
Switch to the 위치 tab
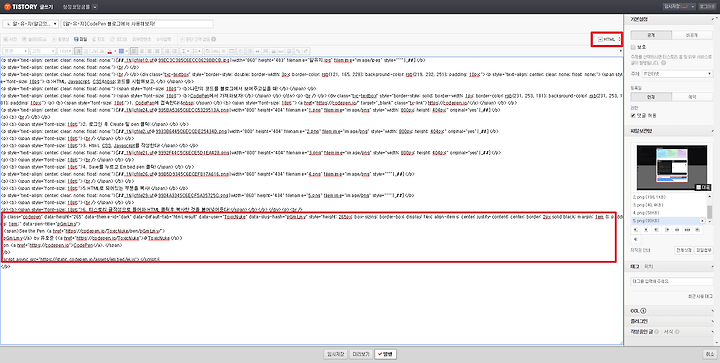648,266
